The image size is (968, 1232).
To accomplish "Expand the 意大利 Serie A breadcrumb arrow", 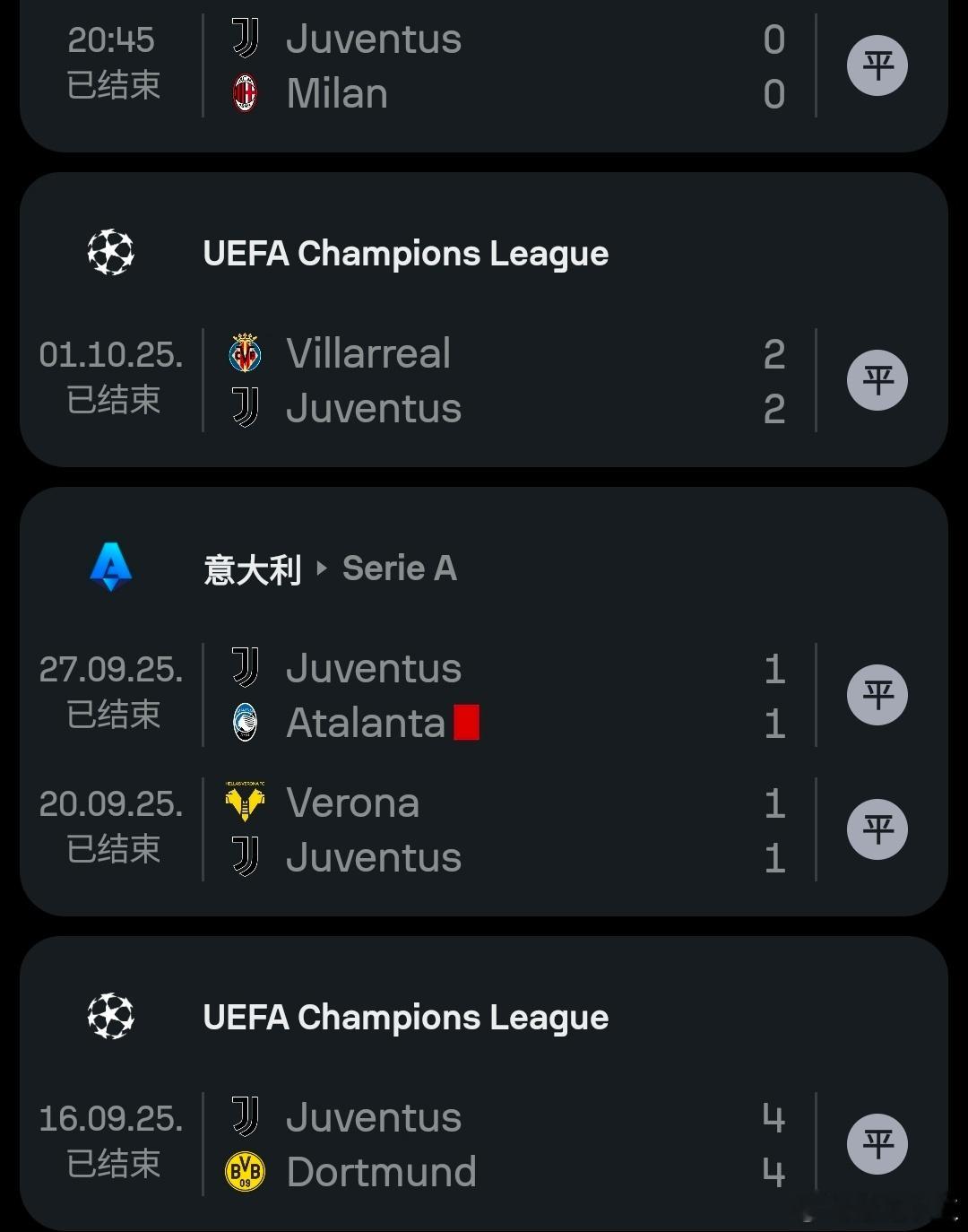I will [322, 568].
